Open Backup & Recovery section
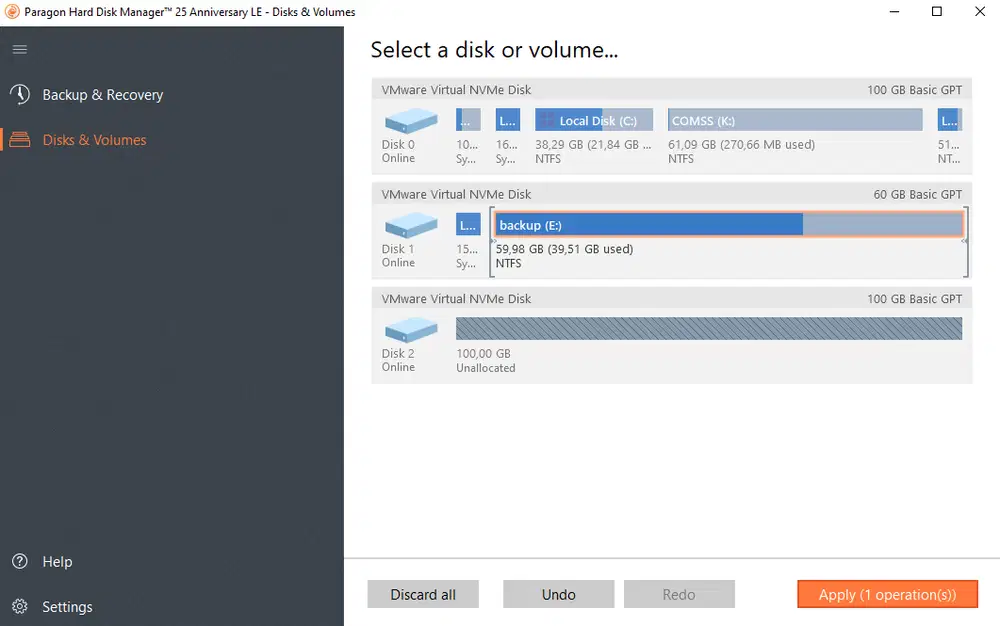Viewport: 1000px width, 626px height. (x=103, y=95)
